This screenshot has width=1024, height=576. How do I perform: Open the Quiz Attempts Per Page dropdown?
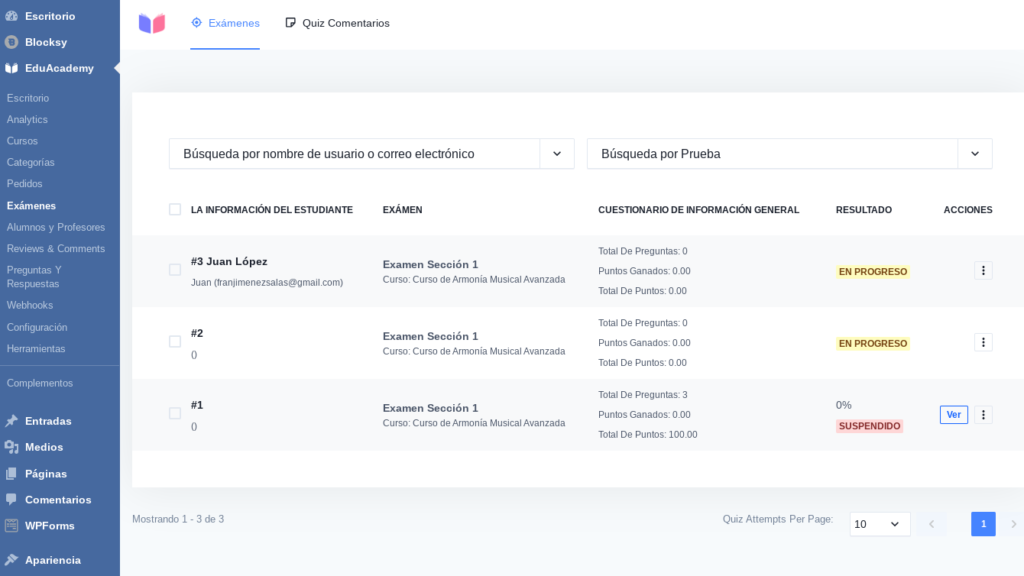coord(880,524)
